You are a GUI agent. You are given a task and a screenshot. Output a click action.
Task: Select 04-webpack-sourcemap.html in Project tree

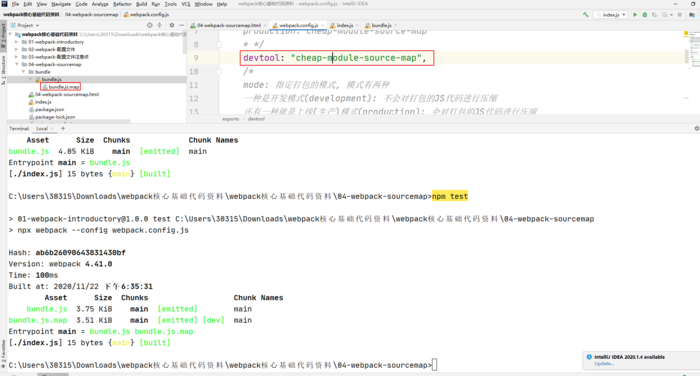click(x=63, y=95)
